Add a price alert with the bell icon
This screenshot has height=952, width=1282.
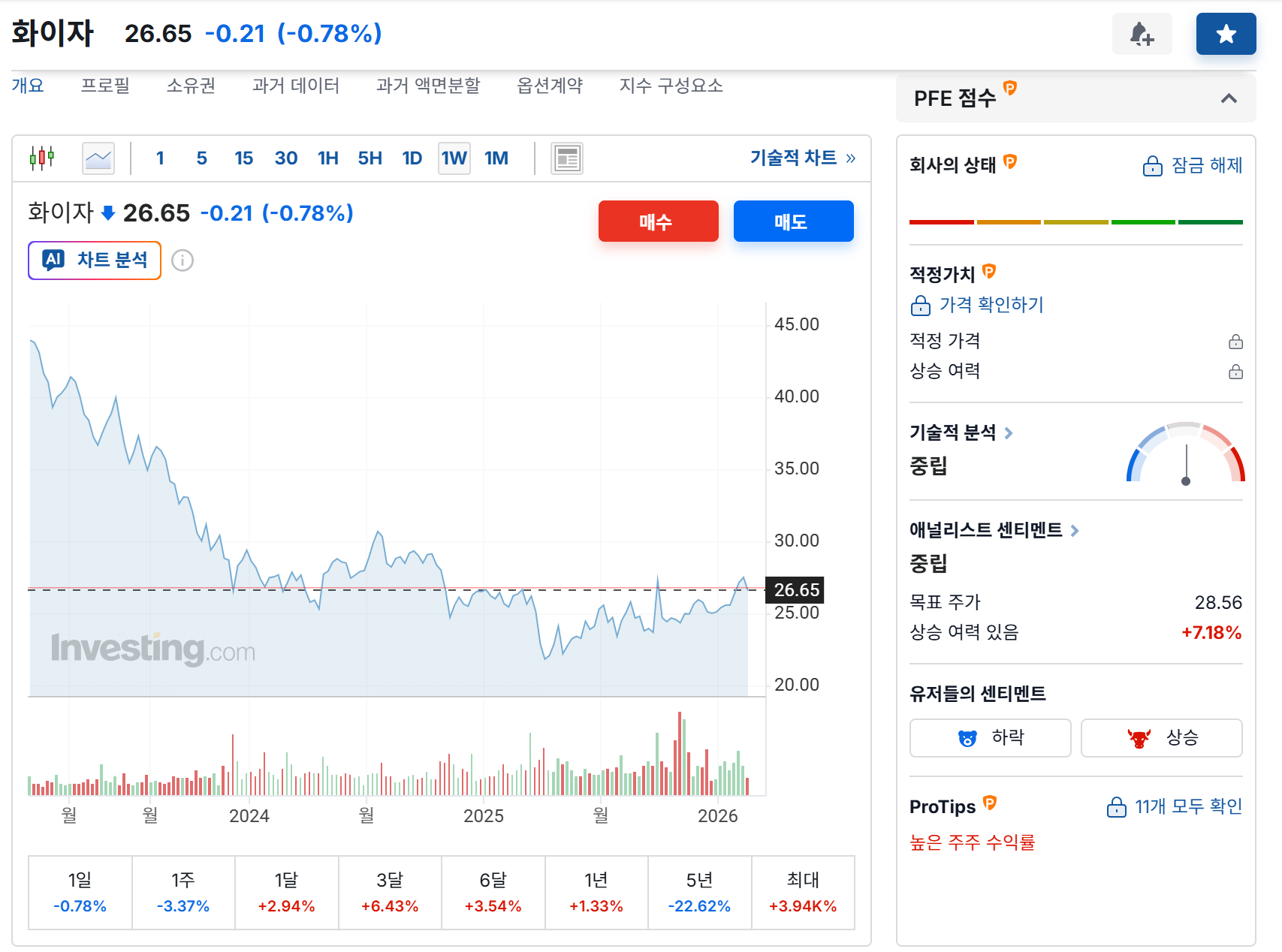1142,34
